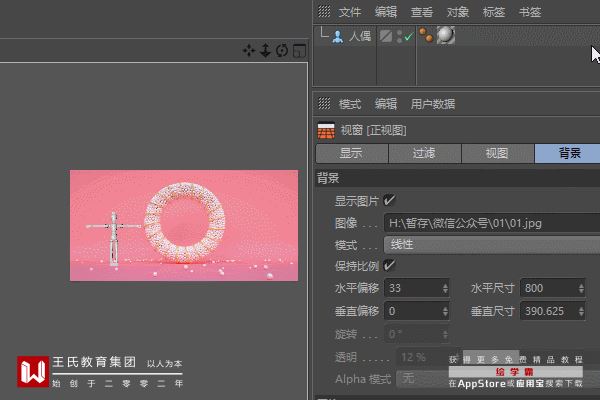Click the 背景 section header
This screenshot has width=600, height=400.
457,178
